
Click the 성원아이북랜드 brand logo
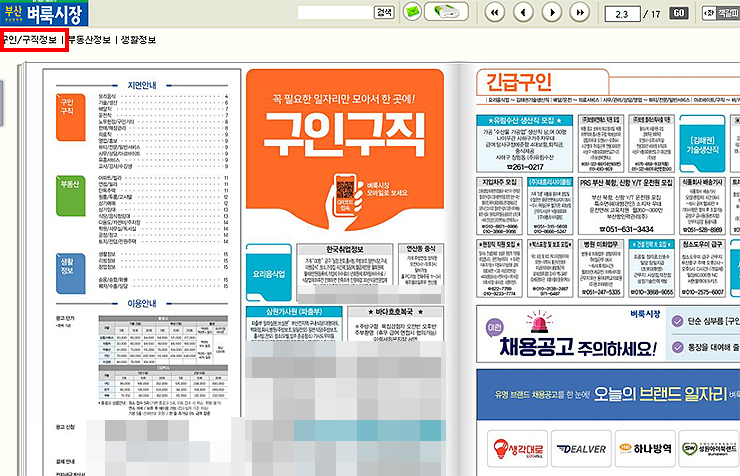pos(709,449)
